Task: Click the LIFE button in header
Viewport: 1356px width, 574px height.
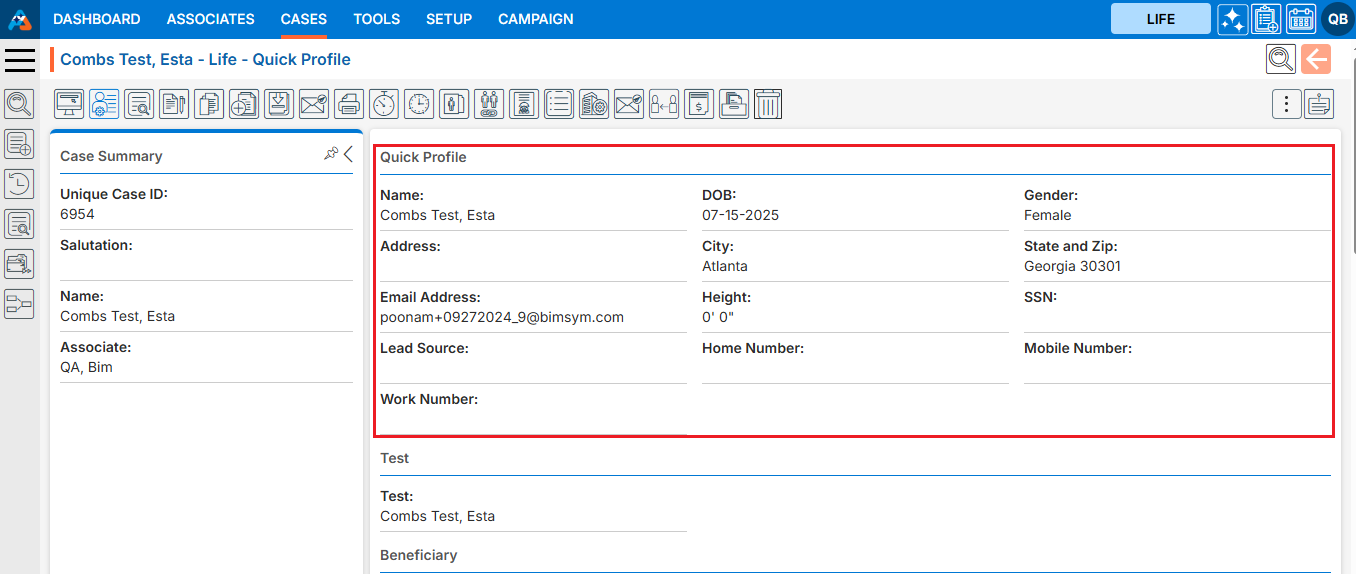Action: [x=1160, y=19]
